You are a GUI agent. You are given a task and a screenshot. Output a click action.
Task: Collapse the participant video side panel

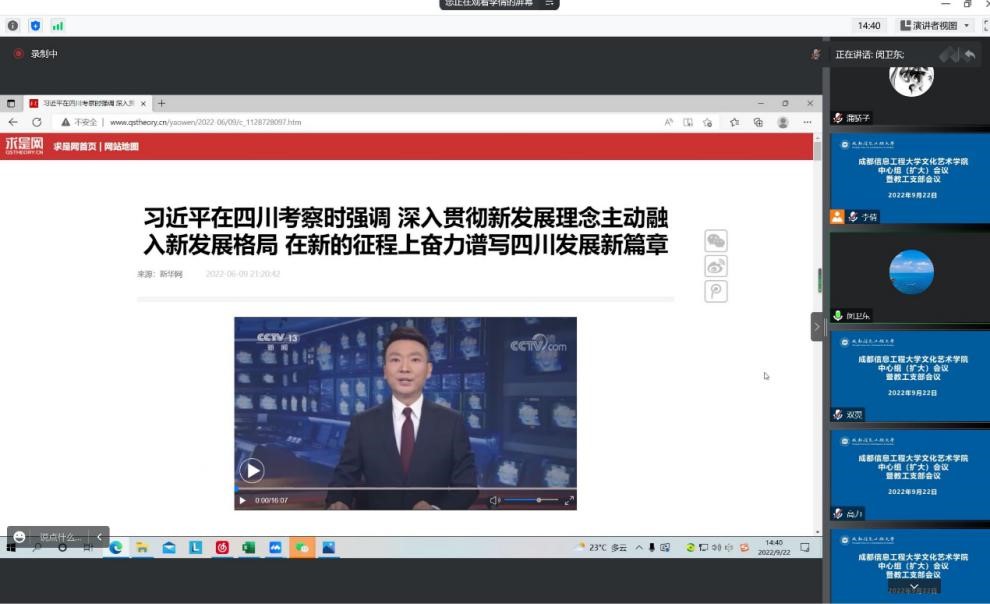[x=817, y=326]
